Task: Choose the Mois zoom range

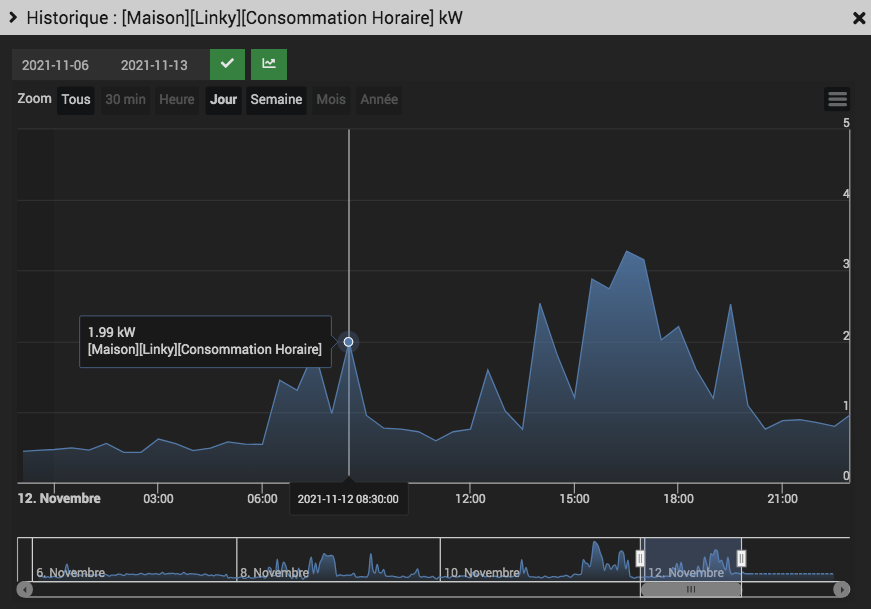Action: point(331,100)
